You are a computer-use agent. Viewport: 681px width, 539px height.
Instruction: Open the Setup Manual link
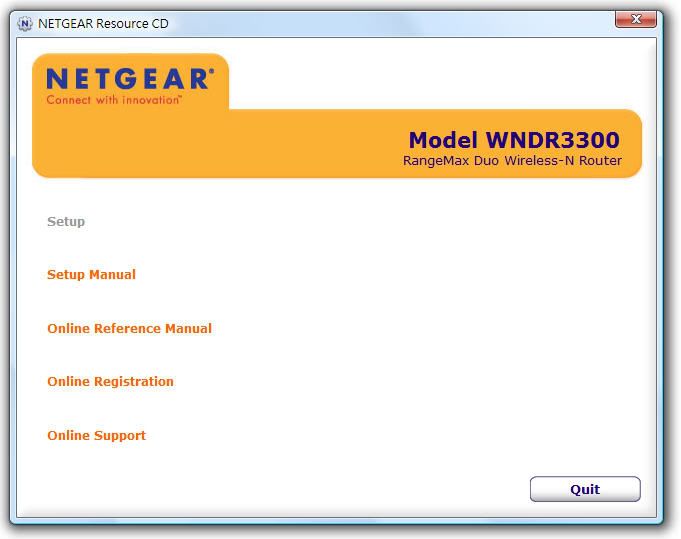coord(91,274)
